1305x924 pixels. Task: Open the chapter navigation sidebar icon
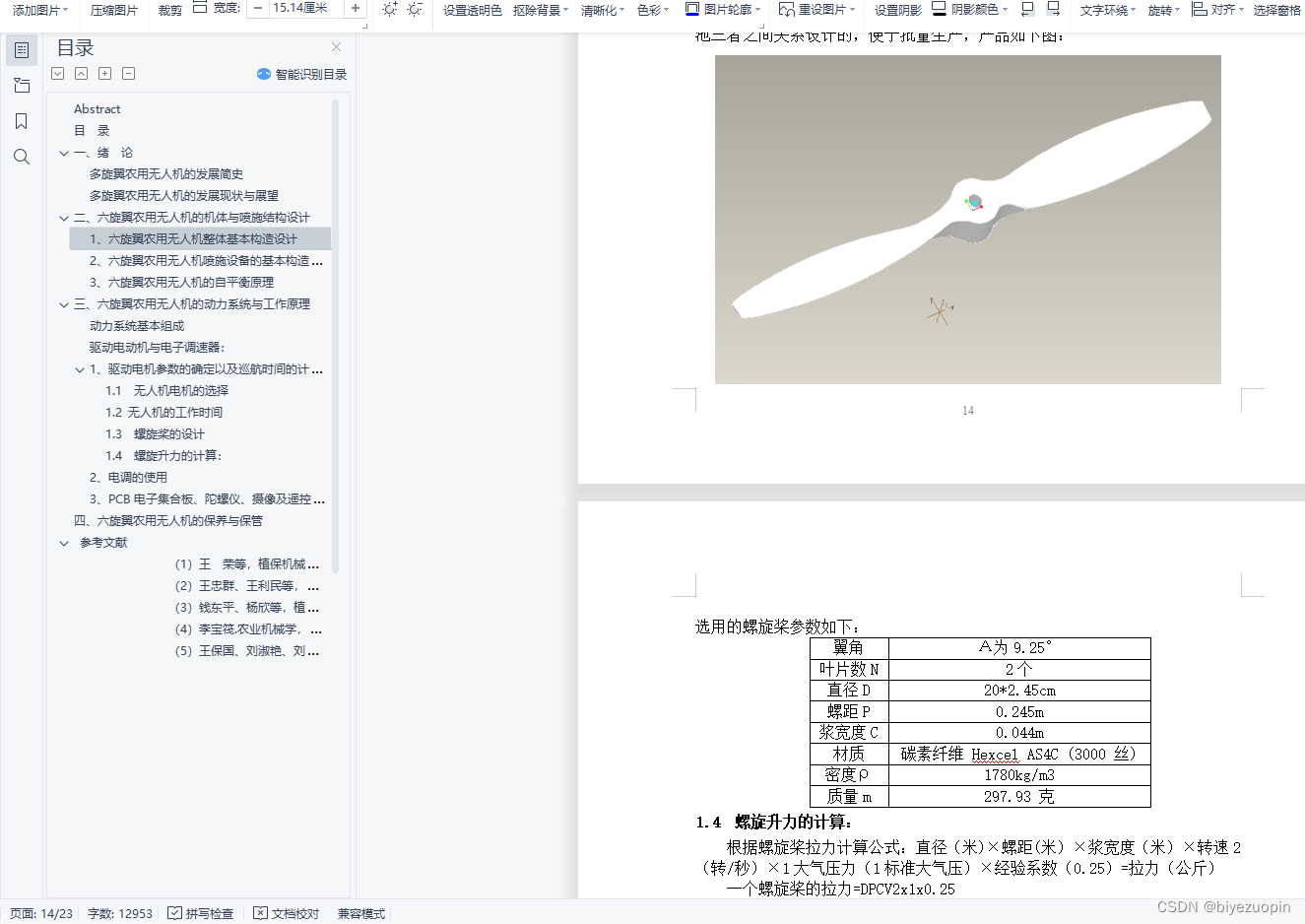coord(22,86)
